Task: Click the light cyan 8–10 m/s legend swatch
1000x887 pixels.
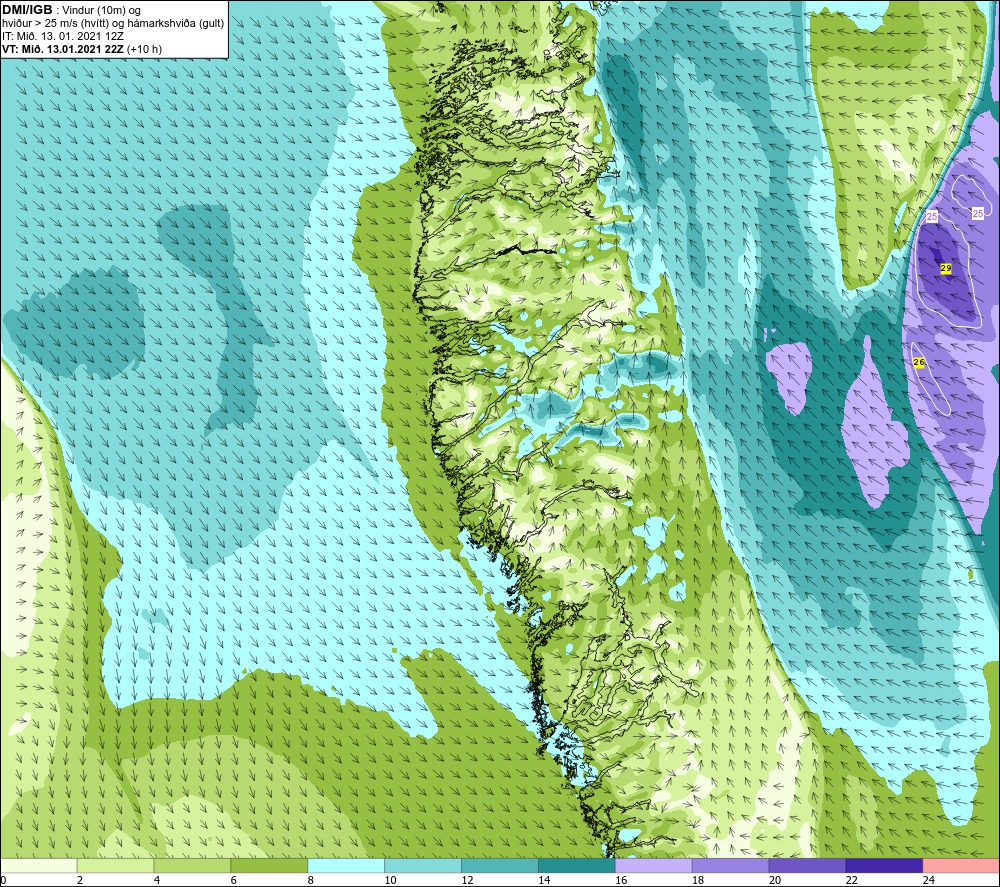Action: 346,865
